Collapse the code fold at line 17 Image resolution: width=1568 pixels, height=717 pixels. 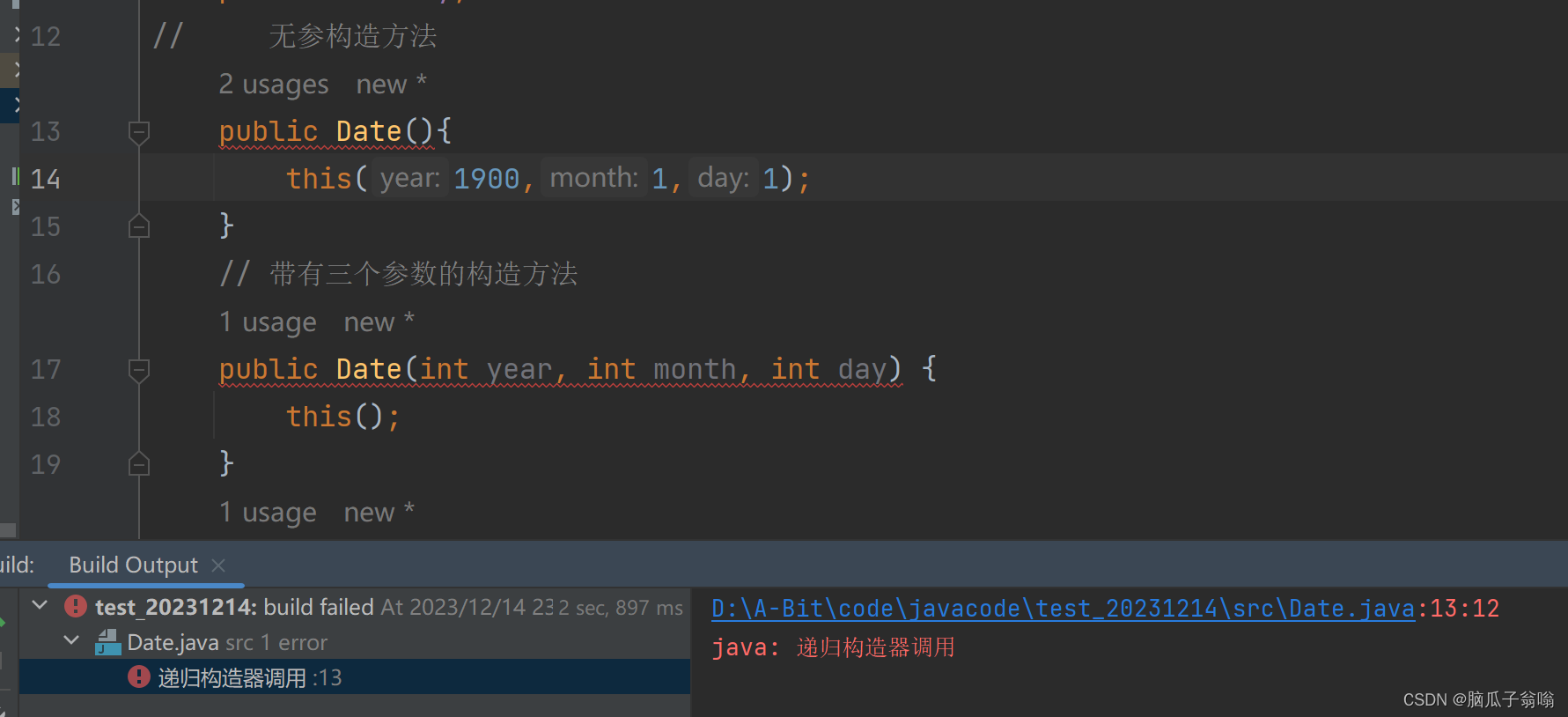tap(138, 371)
